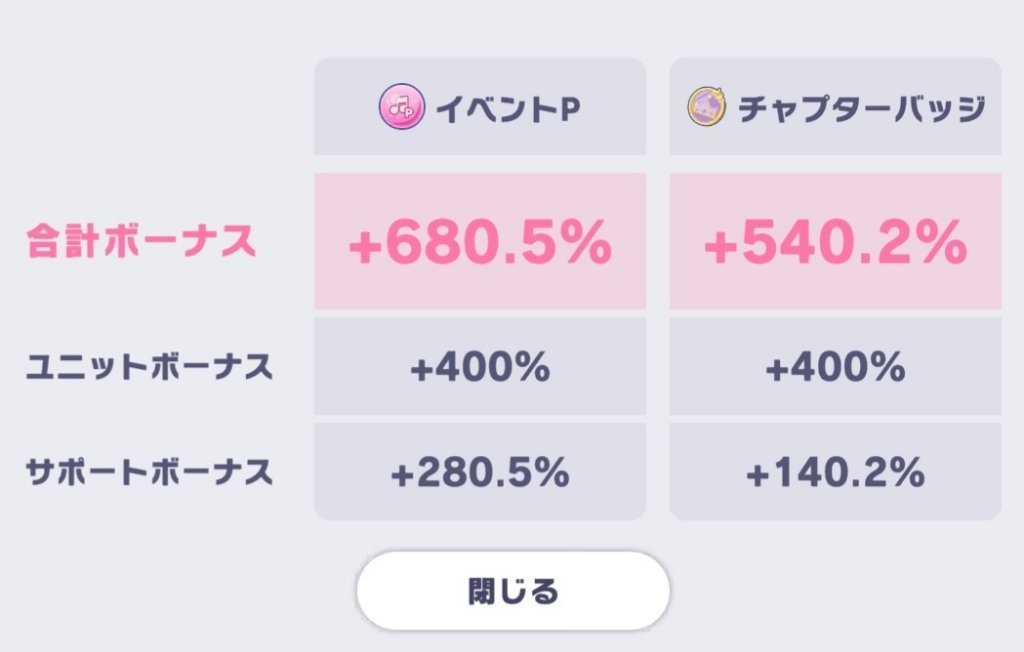Select the イベントP column header

pos(480,106)
